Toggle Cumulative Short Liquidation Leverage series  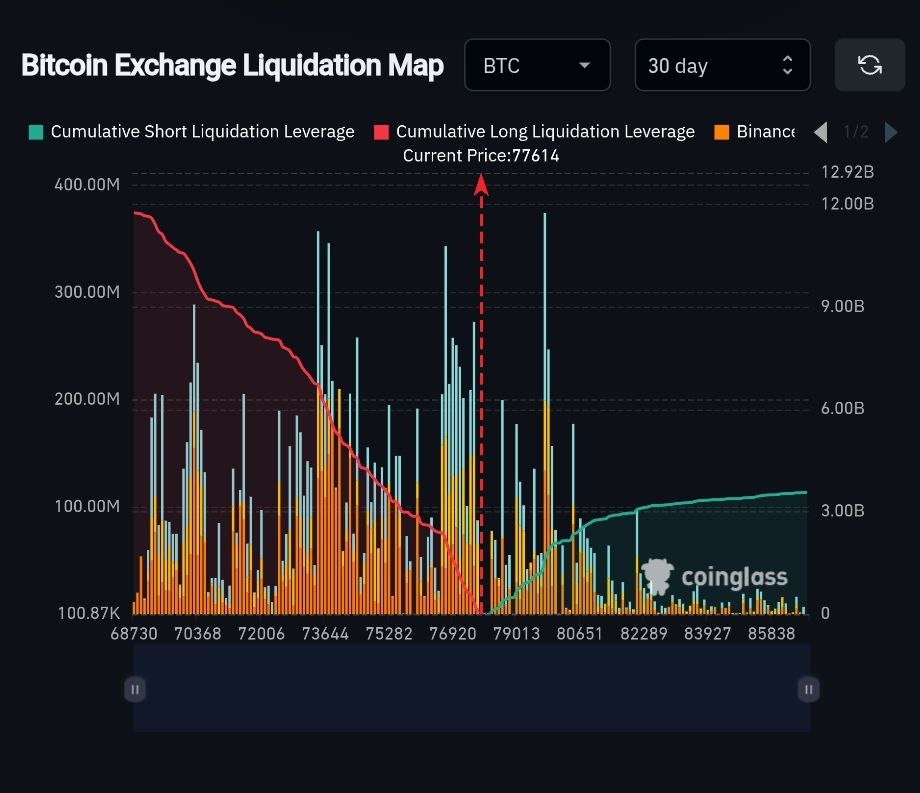pos(202,132)
